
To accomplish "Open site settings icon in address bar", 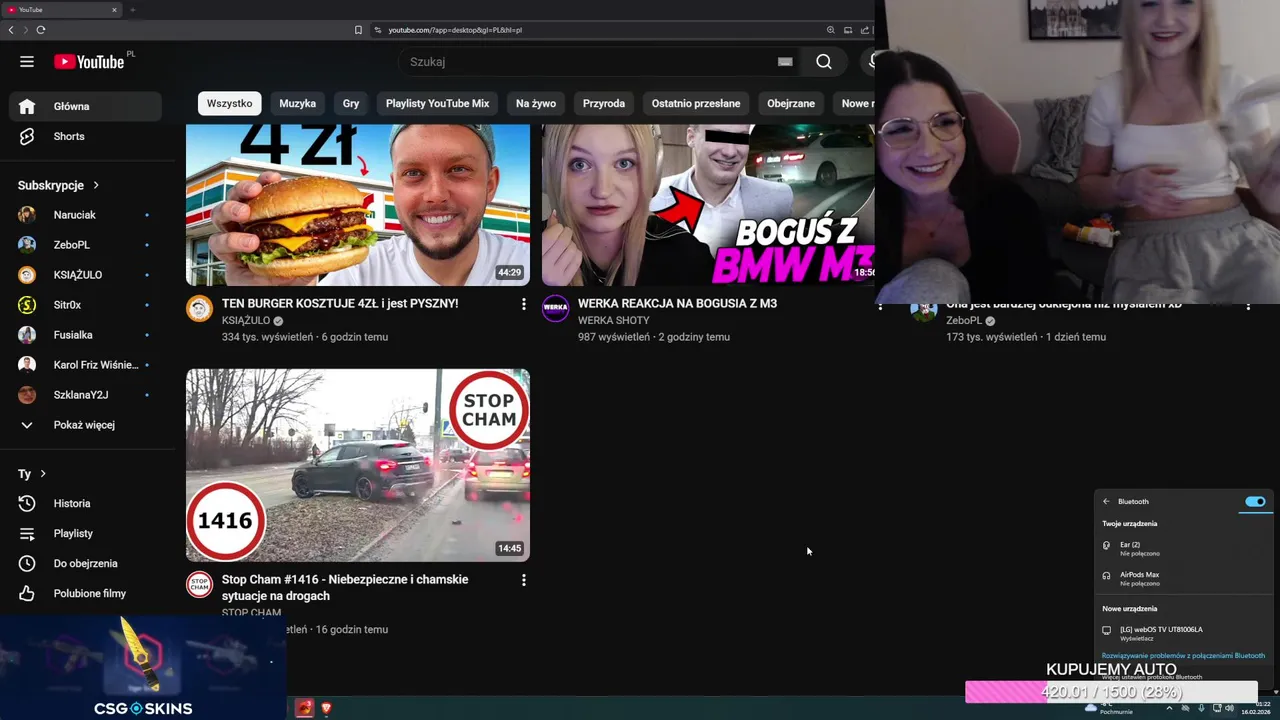I will point(378,30).
